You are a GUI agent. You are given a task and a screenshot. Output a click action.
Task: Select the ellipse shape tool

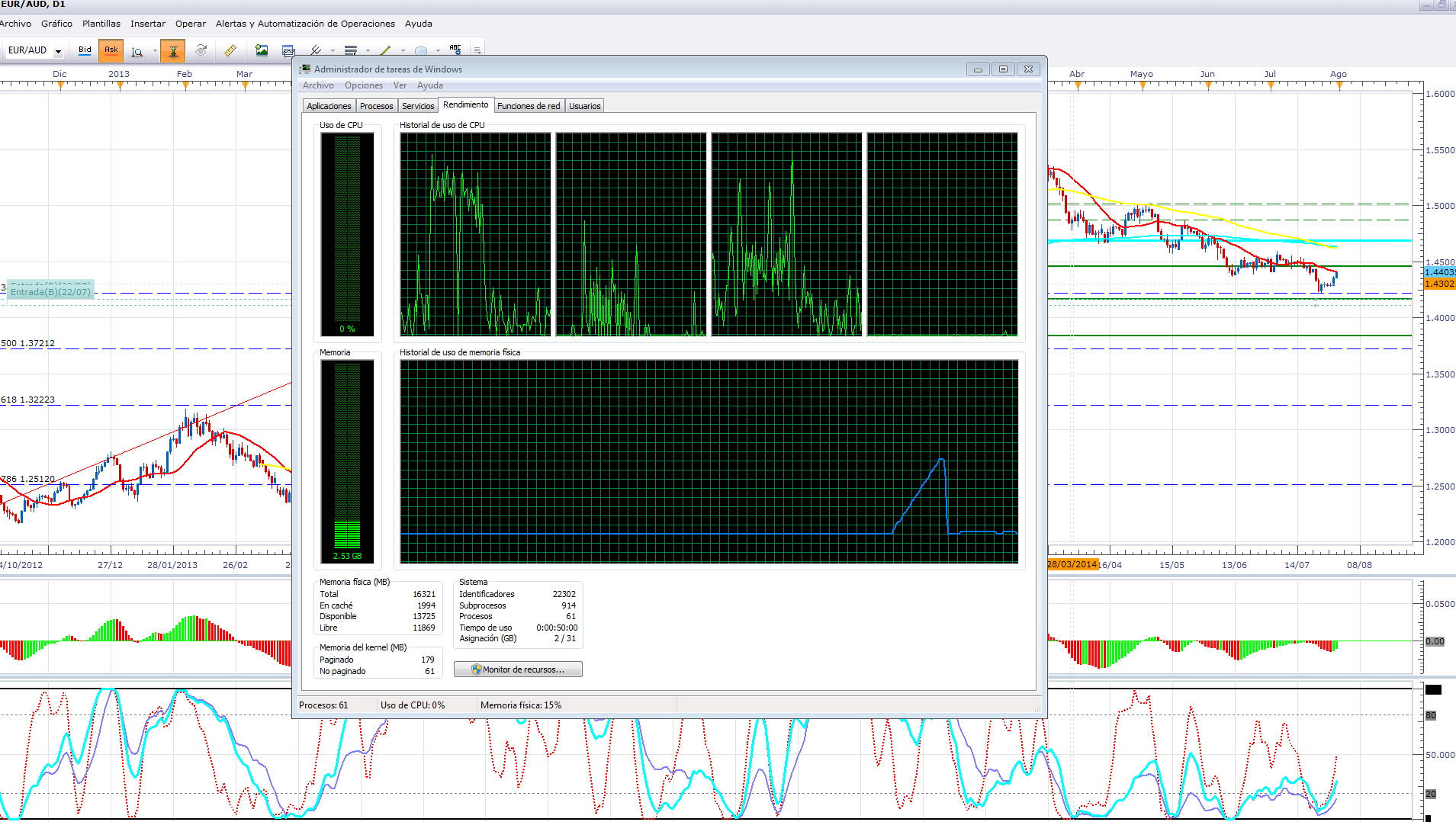pos(420,51)
